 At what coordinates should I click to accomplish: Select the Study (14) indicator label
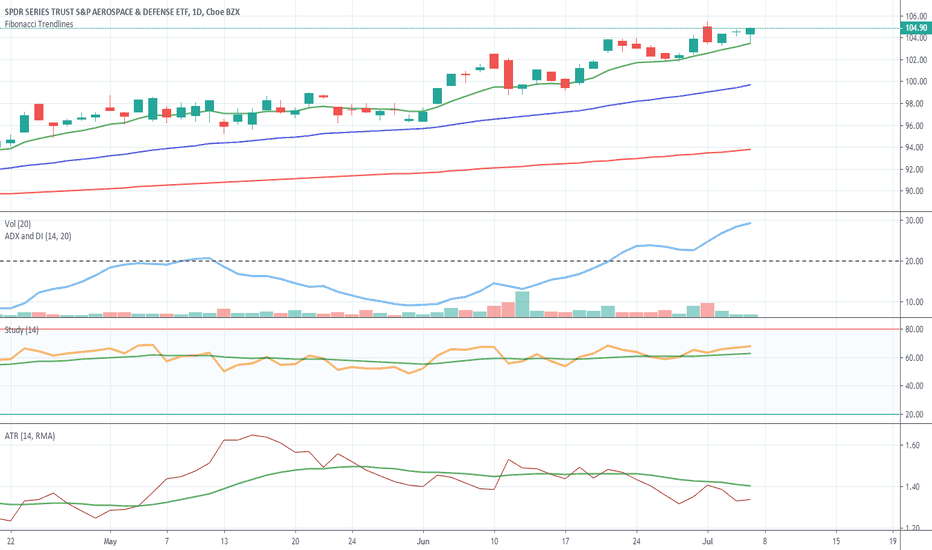[21, 329]
